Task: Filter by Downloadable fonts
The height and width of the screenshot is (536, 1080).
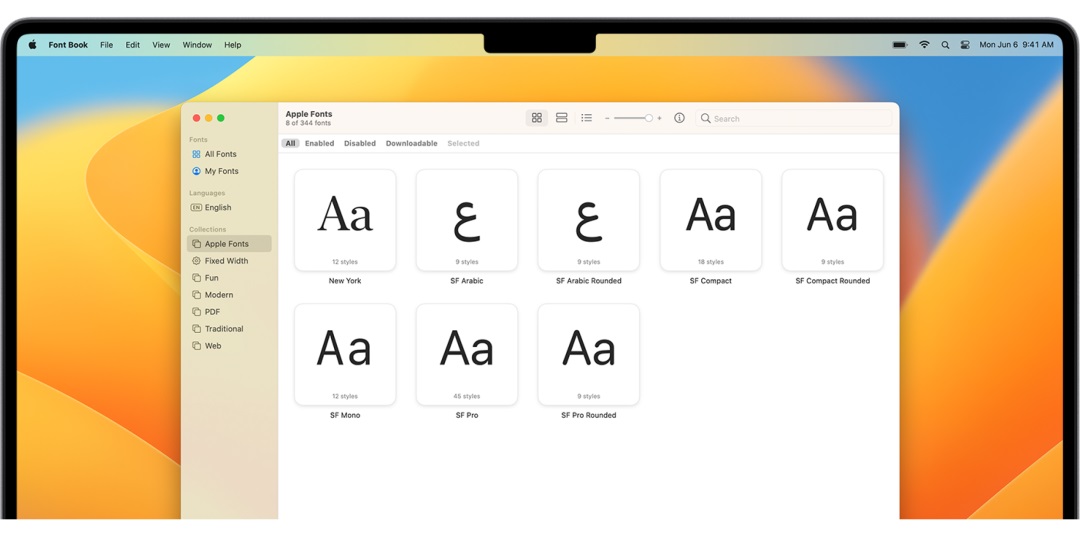Action: click(411, 143)
